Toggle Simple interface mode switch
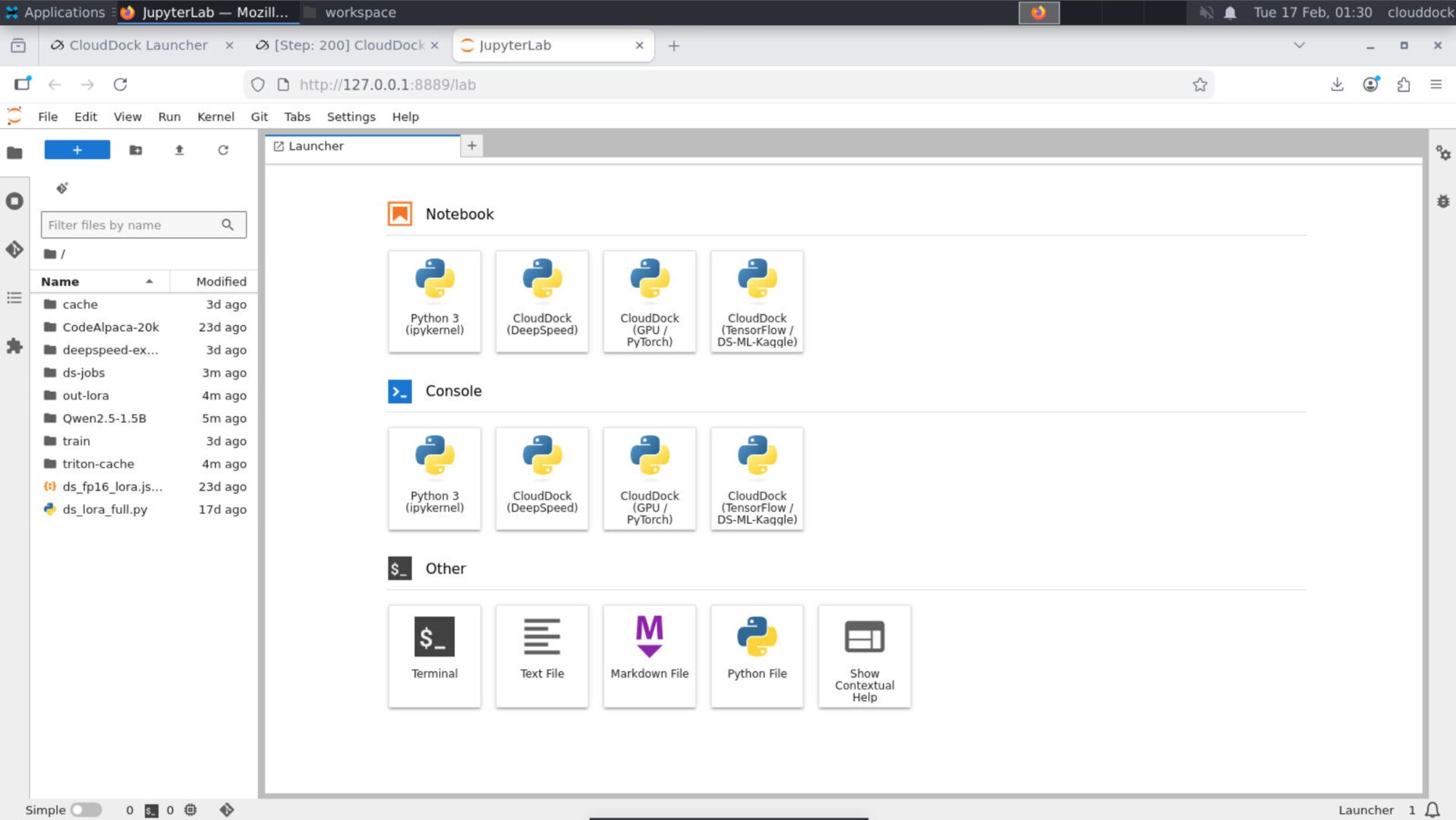 point(86,809)
